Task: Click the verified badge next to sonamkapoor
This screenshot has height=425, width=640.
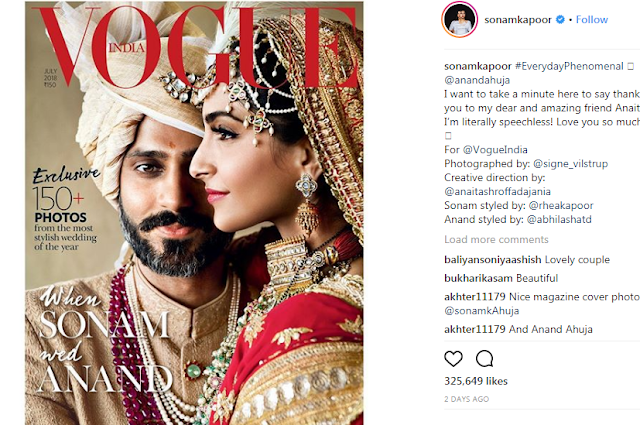Action: pos(560,19)
